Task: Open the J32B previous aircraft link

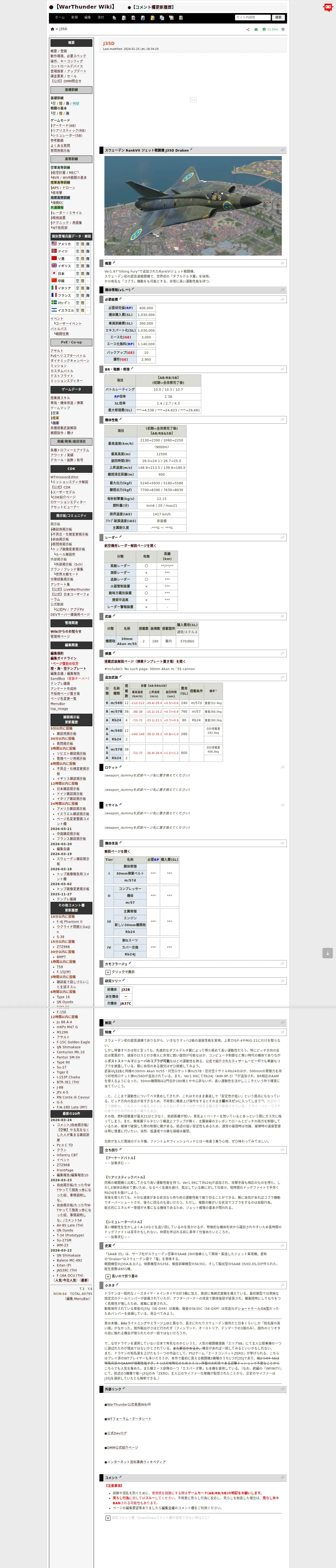Action: (x=125, y=990)
